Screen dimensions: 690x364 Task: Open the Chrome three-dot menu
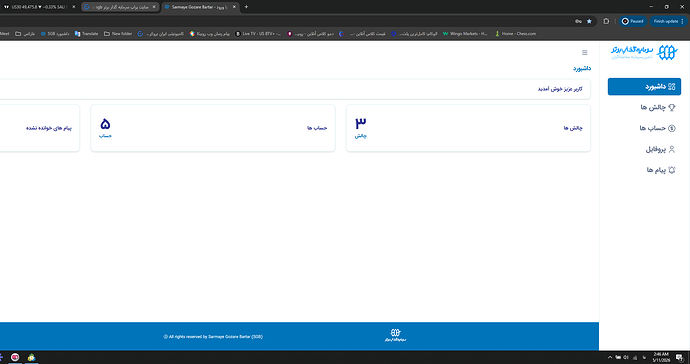point(683,21)
